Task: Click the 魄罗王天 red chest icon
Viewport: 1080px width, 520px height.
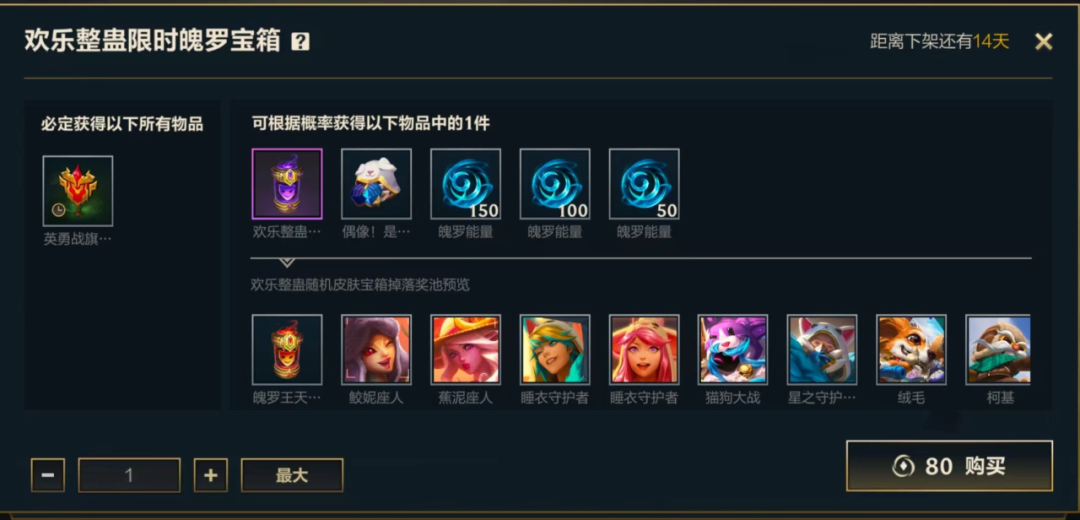Action: tap(287, 349)
